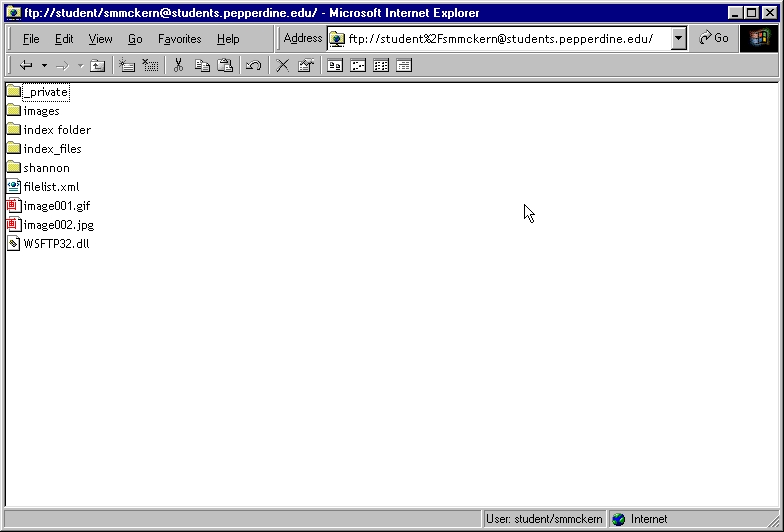The height and width of the screenshot is (532, 784).
Task: Select the image001.gif file icon
Action: click(x=14, y=206)
